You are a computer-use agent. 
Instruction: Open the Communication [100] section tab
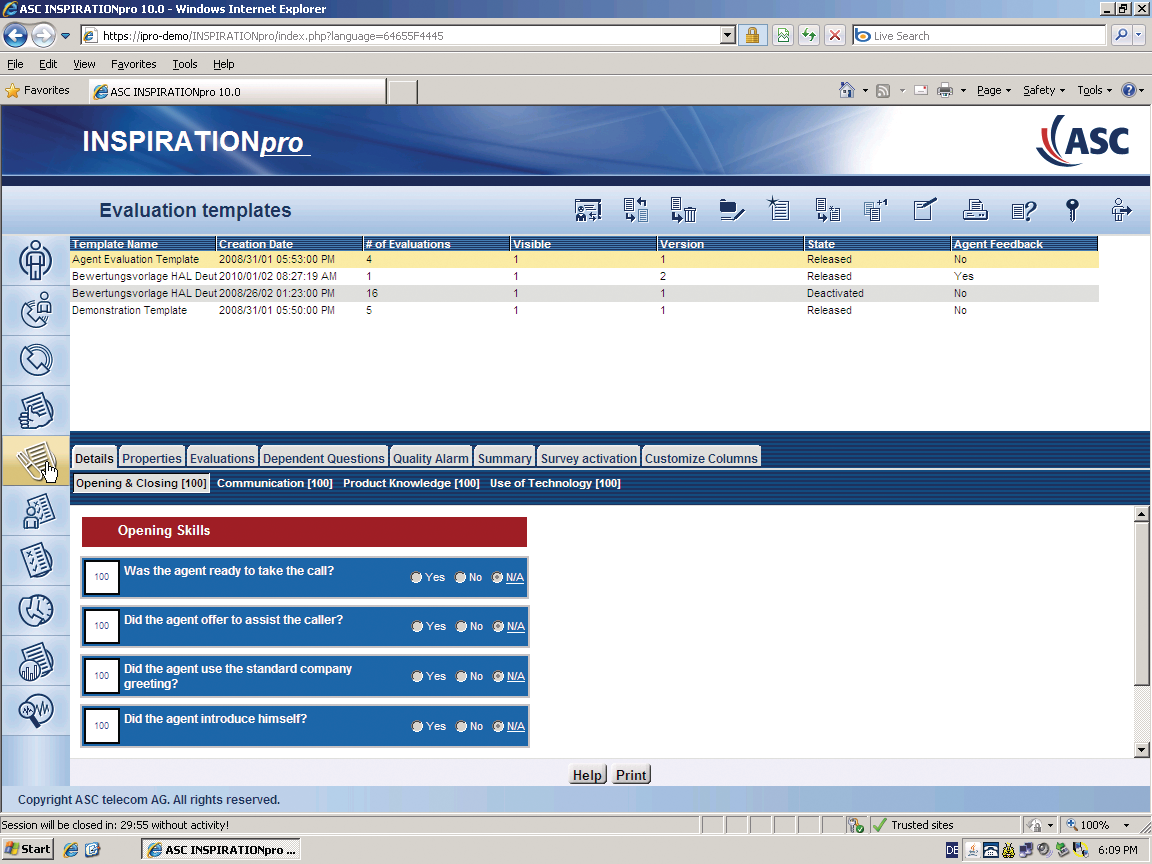click(274, 483)
